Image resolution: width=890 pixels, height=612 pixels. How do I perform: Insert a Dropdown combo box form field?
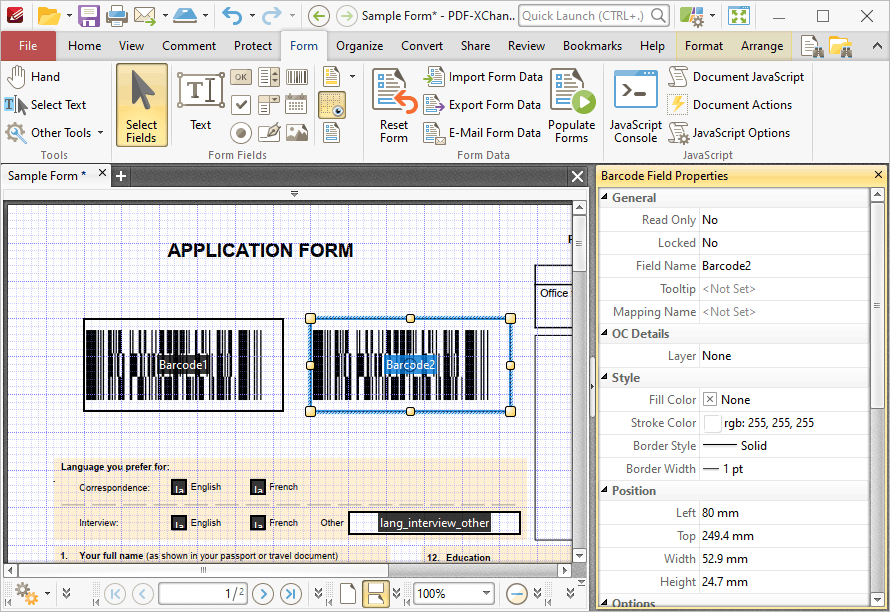[x=268, y=104]
